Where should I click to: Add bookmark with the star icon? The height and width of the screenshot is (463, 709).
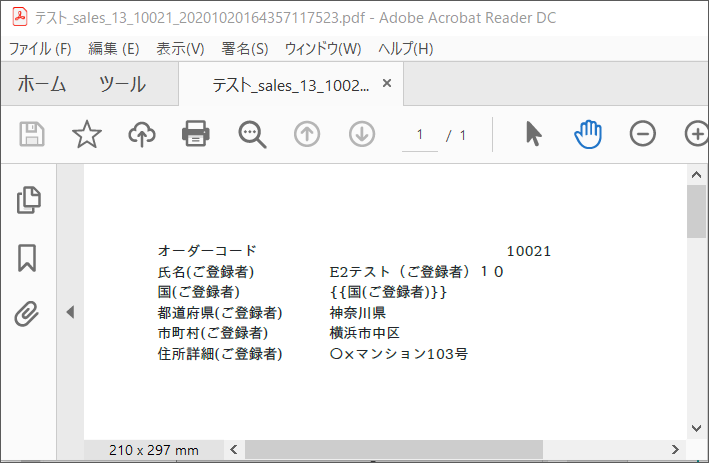tap(87, 134)
